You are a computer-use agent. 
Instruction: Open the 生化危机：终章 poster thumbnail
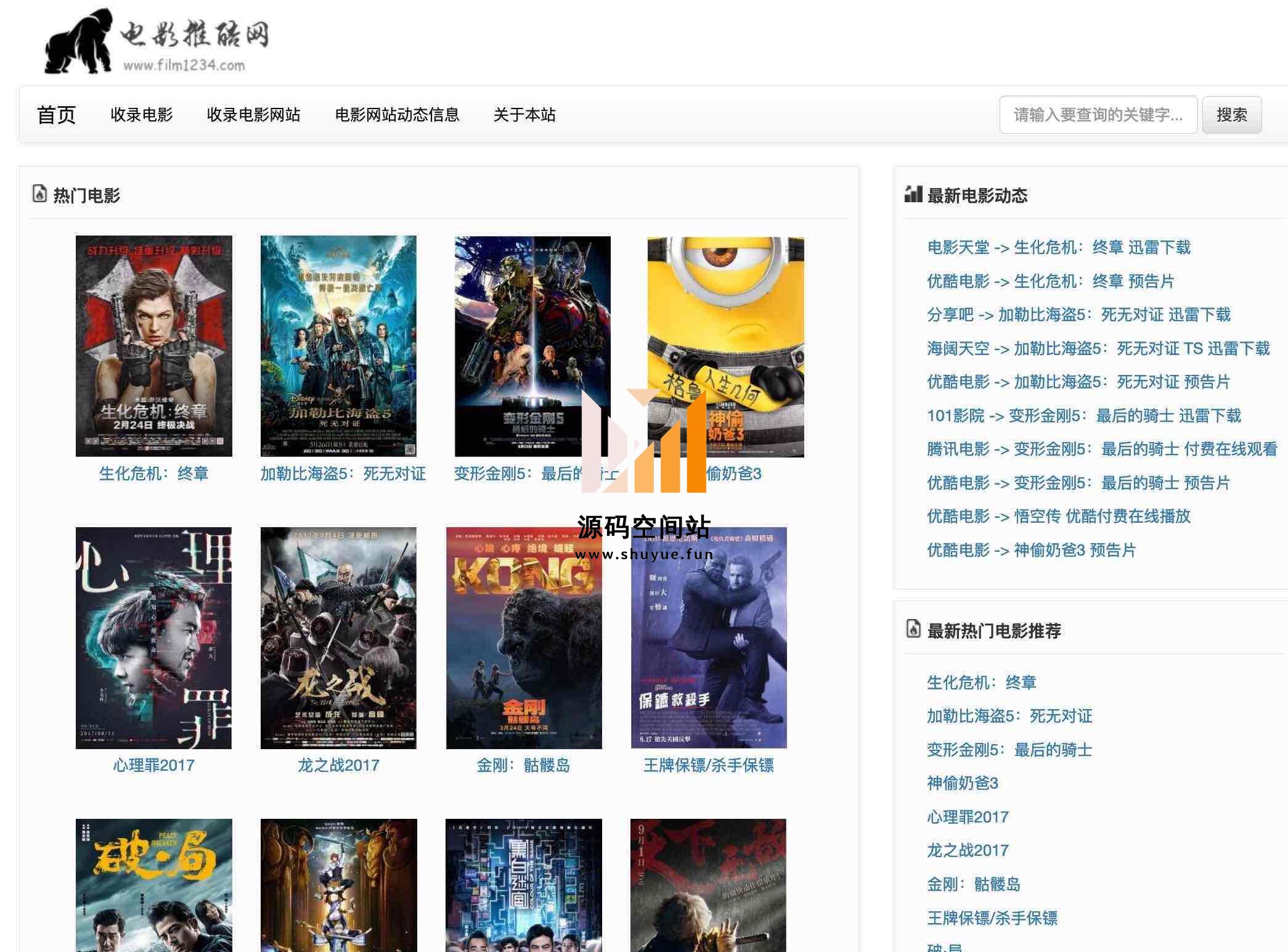[154, 346]
